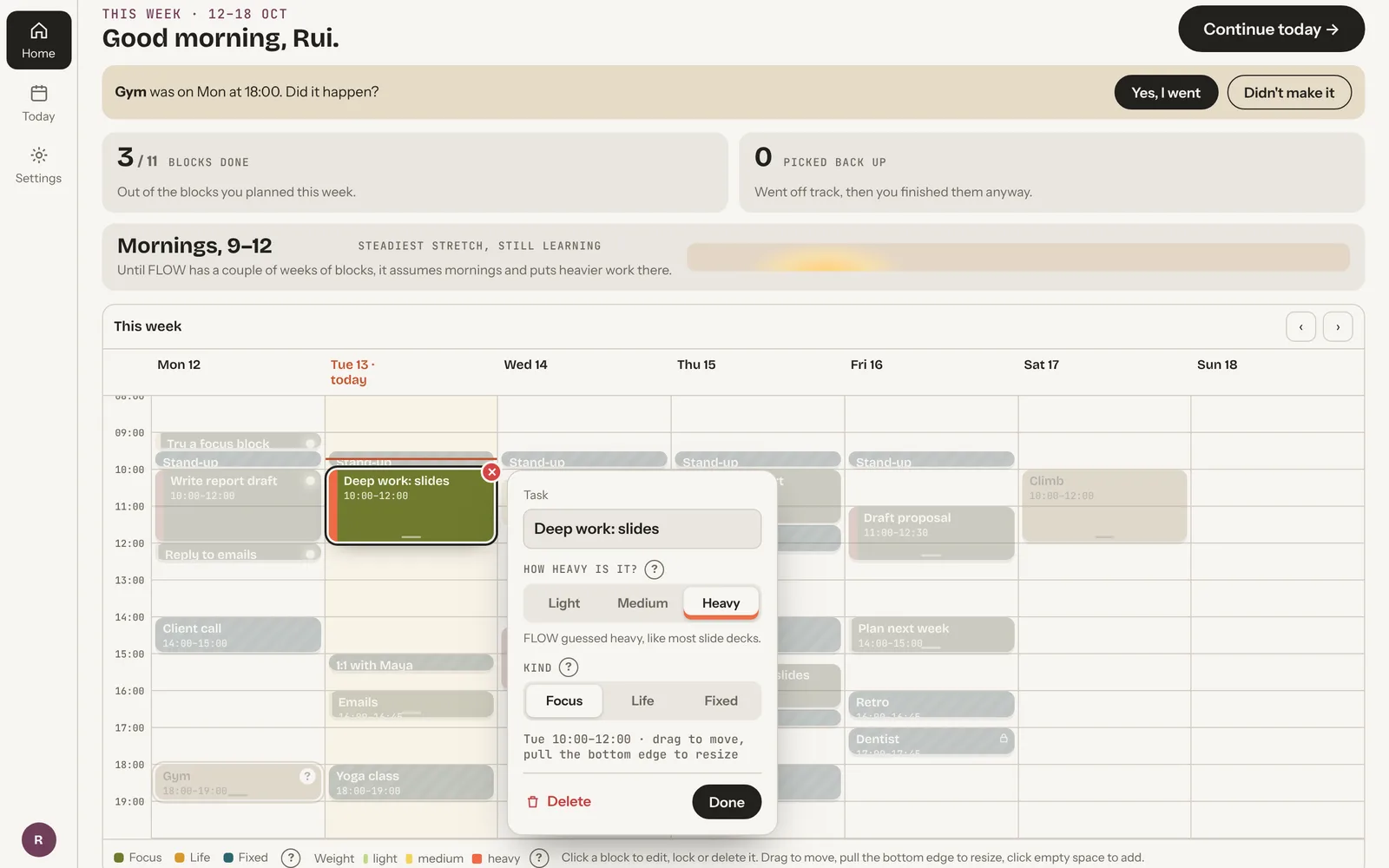The width and height of the screenshot is (1389, 868).
Task: Open the Reply to emails block
Action: coord(238,553)
